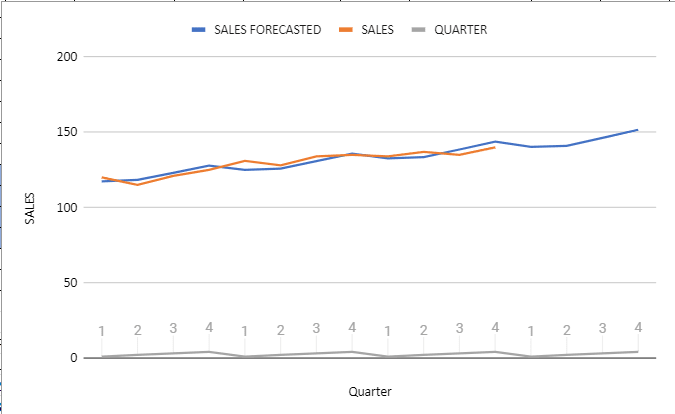Click the gray QUARTER legend swatch

(x=419, y=31)
